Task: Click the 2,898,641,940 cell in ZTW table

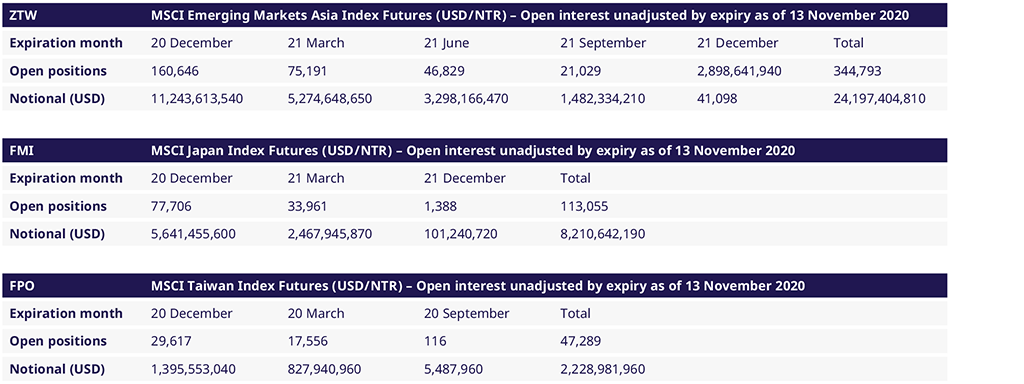Action: pyautogui.click(x=739, y=71)
